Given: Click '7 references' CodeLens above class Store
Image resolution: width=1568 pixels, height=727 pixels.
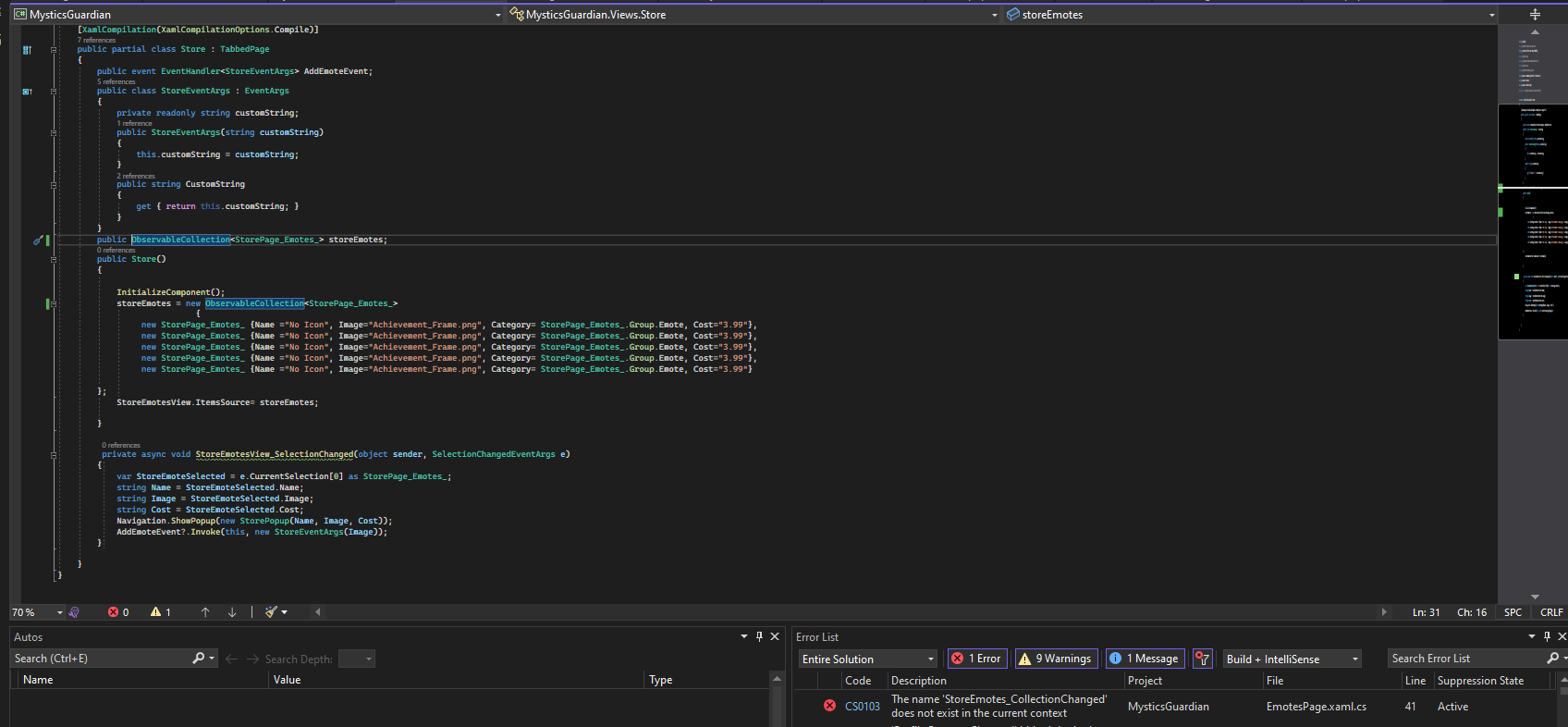Looking at the screenshot, I should tap(97, 40).
